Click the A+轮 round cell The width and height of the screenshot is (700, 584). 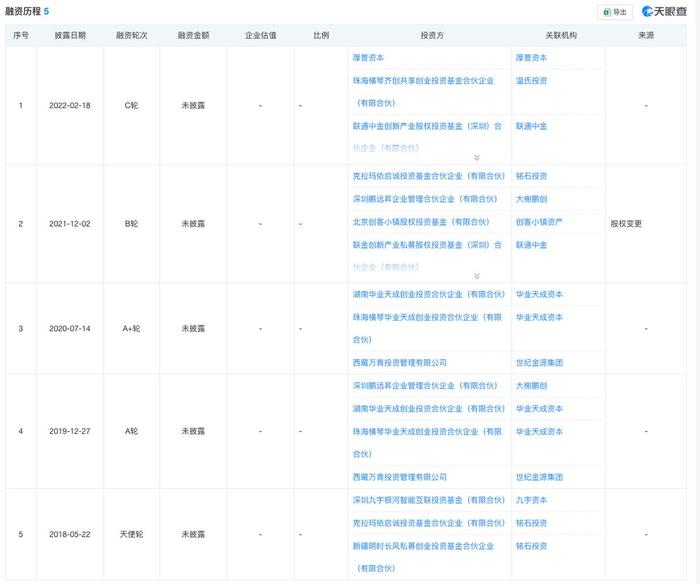pos(131,329)
